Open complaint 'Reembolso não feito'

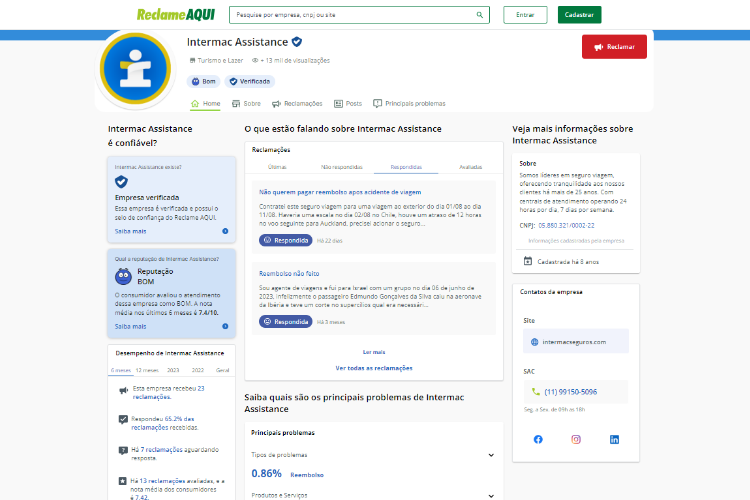point(289,274)
